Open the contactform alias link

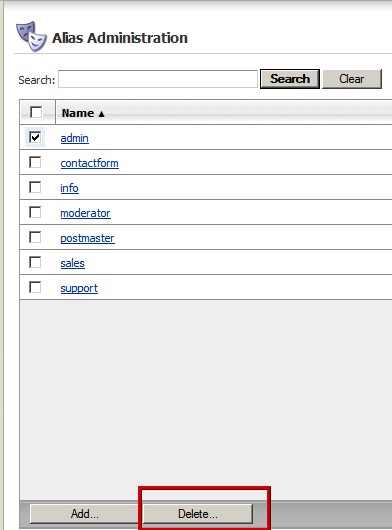coord(90,163)
